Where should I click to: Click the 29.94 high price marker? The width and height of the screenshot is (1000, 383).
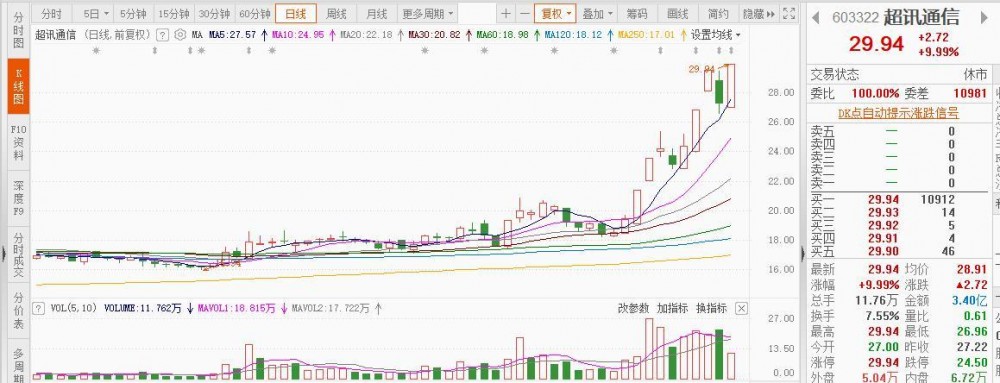point(702,69)
